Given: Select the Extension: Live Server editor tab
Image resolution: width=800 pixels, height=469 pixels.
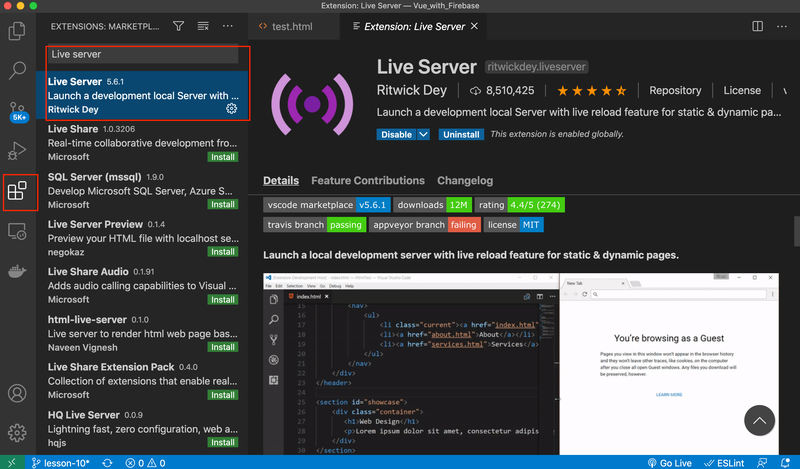Looking at the screenshot, I should [413, 27].
